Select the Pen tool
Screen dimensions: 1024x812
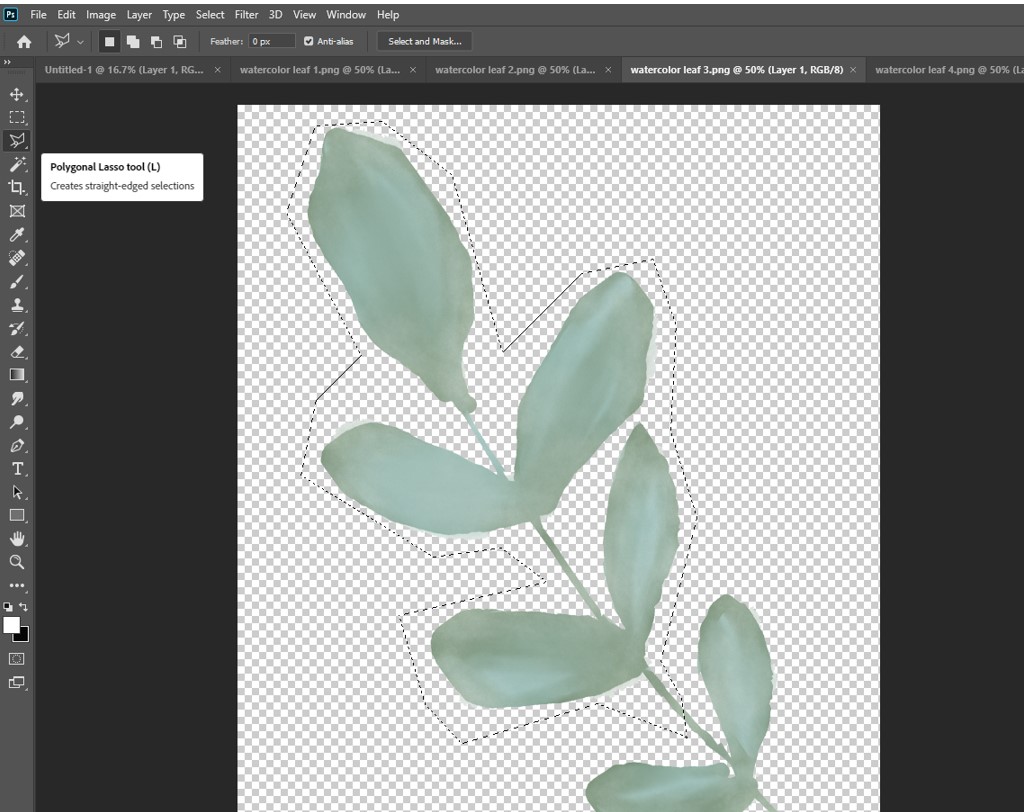tap(17, 446)
